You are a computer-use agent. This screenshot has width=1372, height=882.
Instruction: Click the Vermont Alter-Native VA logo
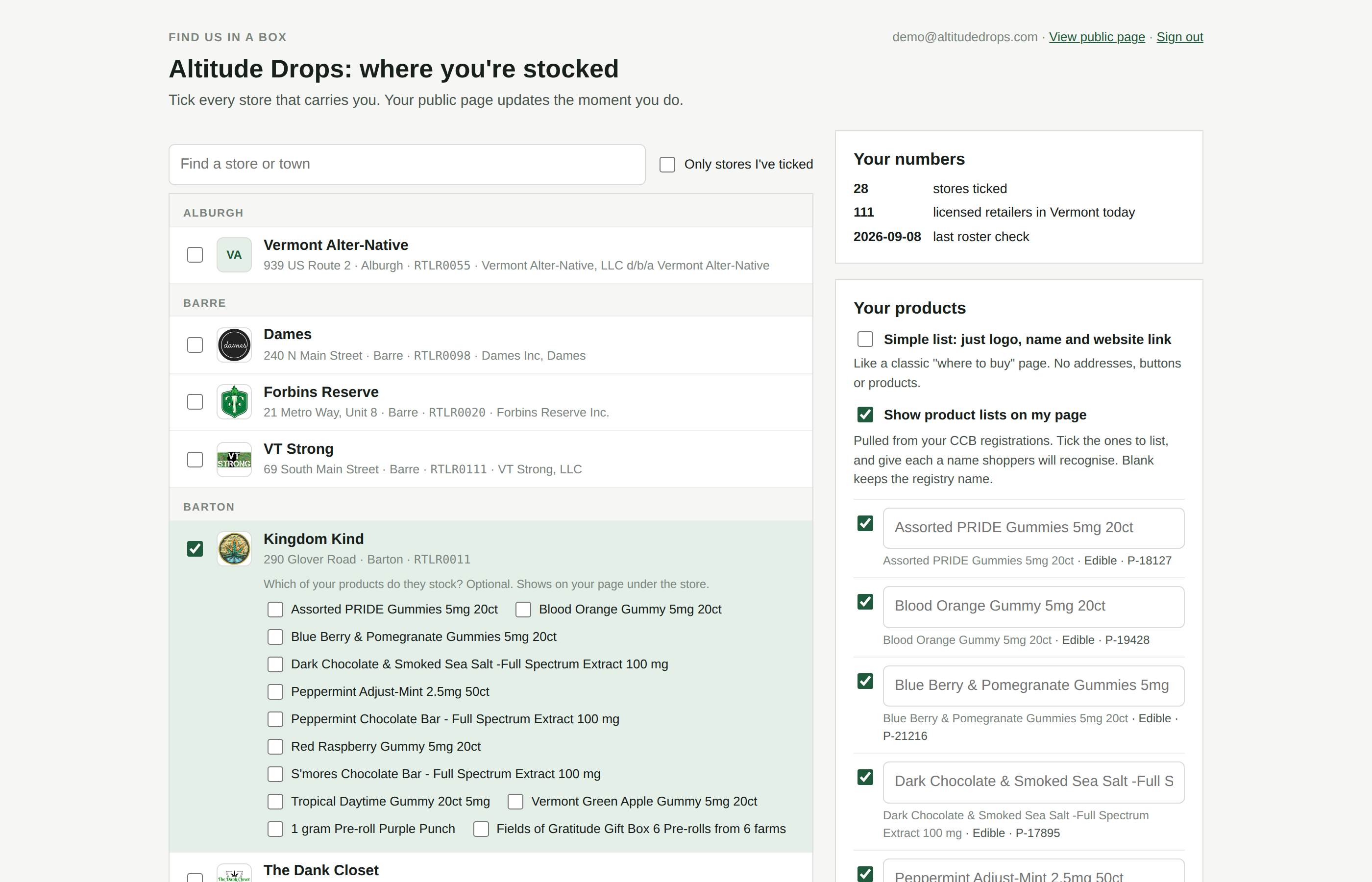click(x=234, y=255)
